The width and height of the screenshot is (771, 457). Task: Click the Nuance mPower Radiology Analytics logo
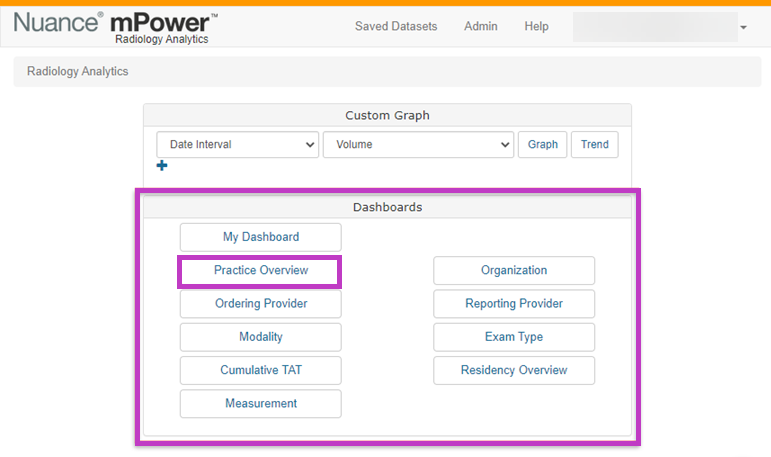click(x=116, y=28)
